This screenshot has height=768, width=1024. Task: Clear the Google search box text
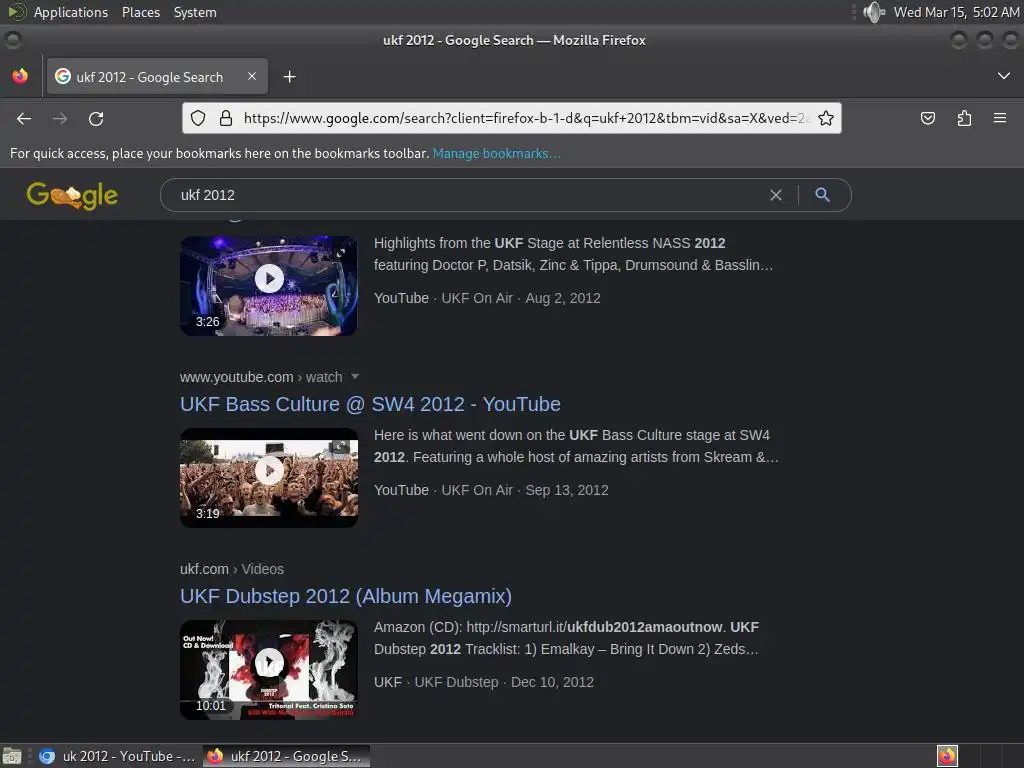coord(776,195)
